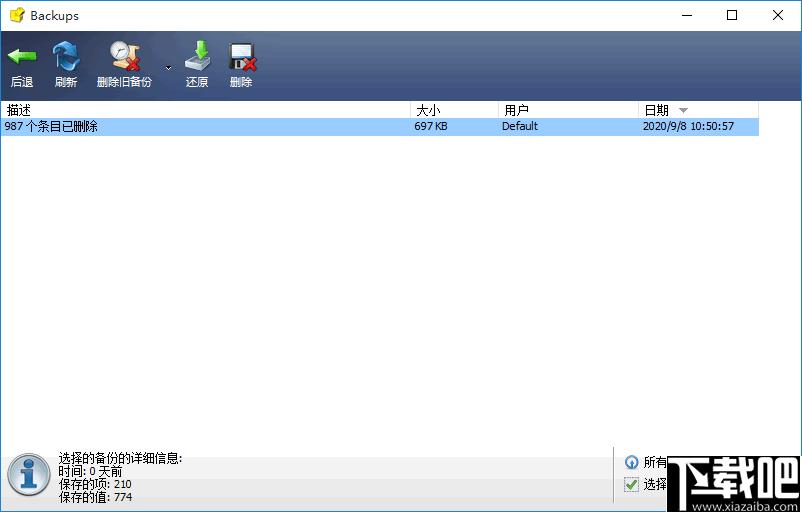Delete the backup with 删除 floppy icon
Image resolution: width=802 pixels, height=512 pixels.
242,57
